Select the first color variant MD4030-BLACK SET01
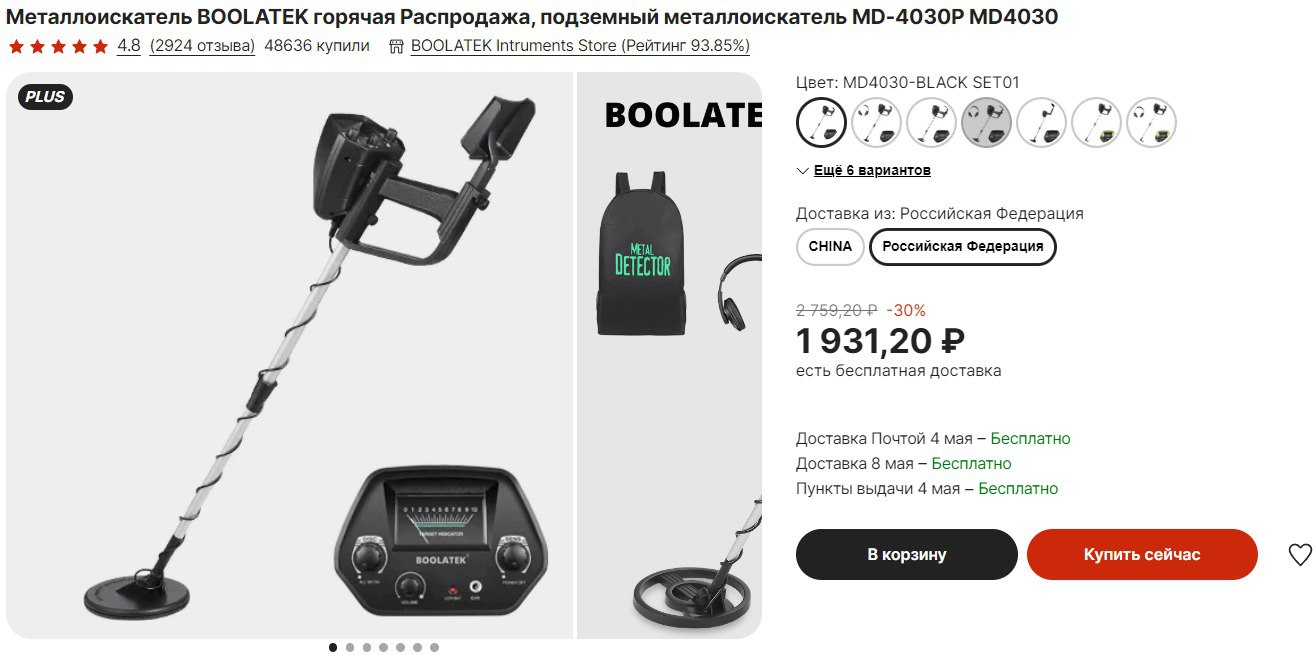 point(822,122)
